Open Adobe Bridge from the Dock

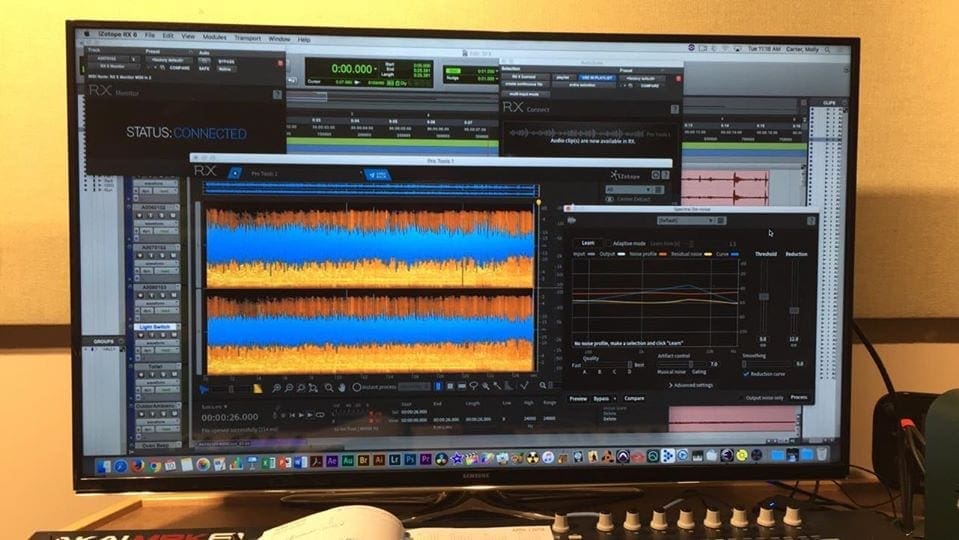click(363, 460)
